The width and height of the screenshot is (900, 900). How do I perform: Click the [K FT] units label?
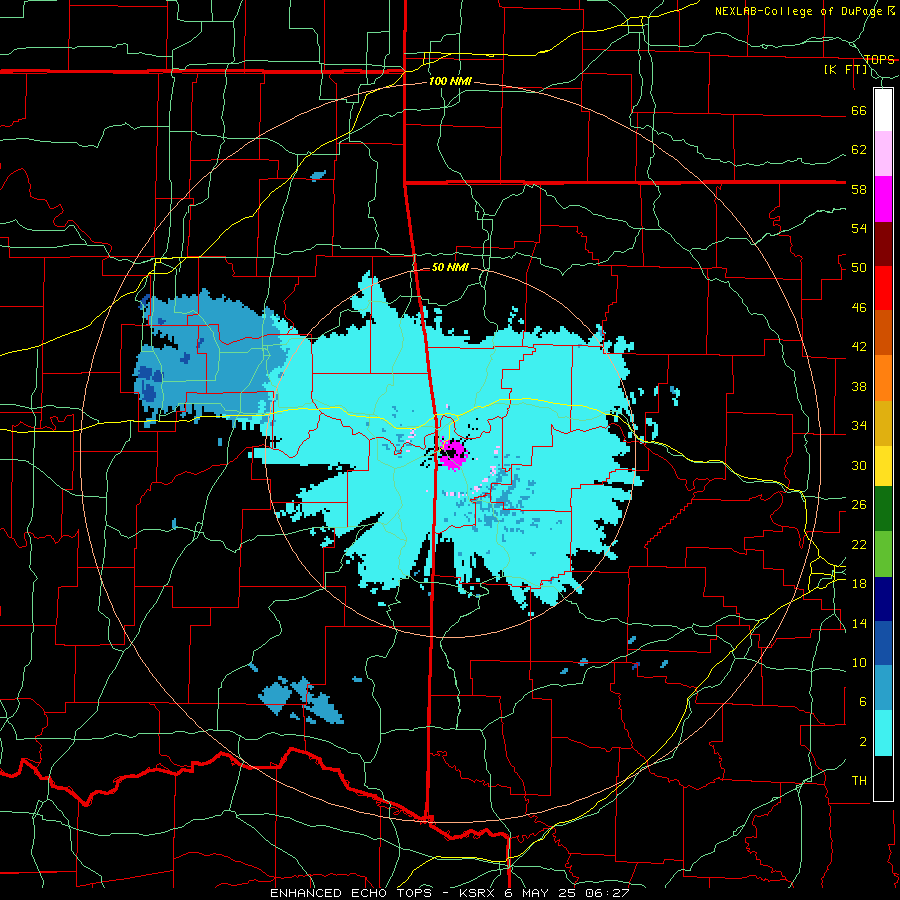[845, 70]
